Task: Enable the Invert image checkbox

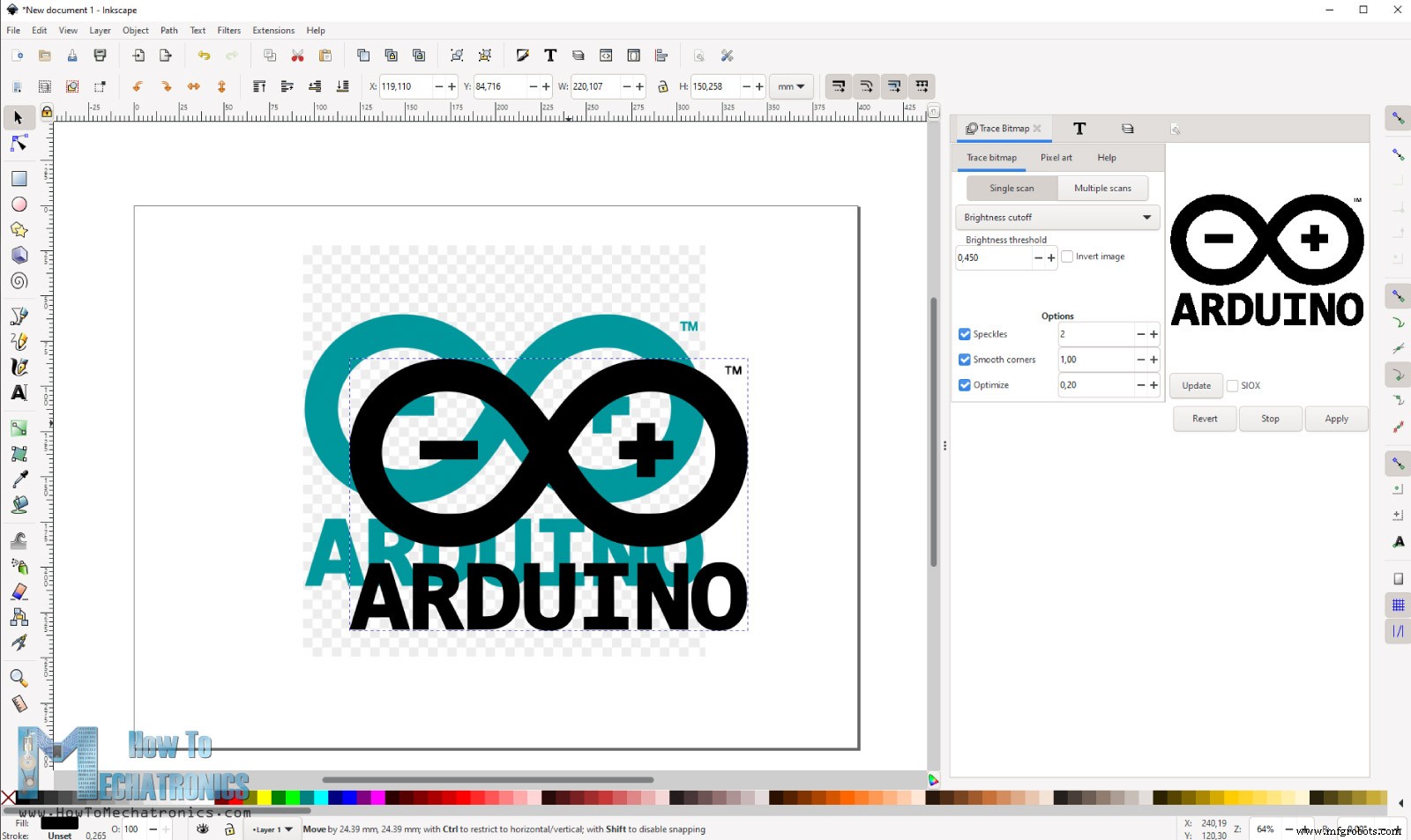Action: pyautogui.click(x=1067, y=256)
